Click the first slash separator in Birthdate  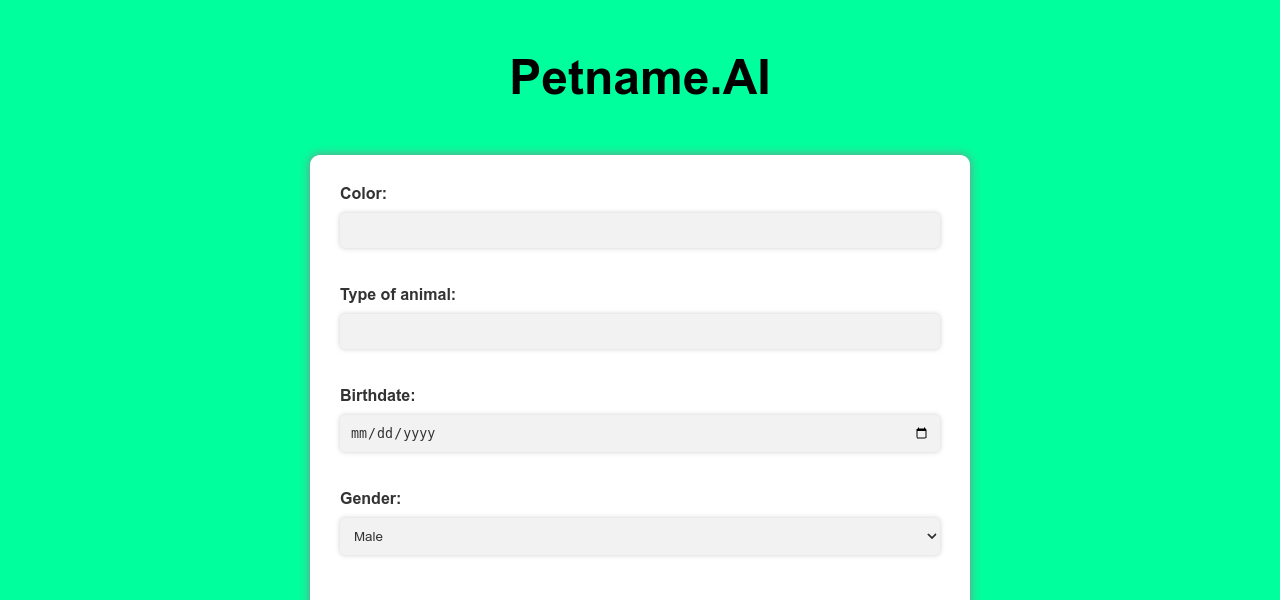click(373, 434)
